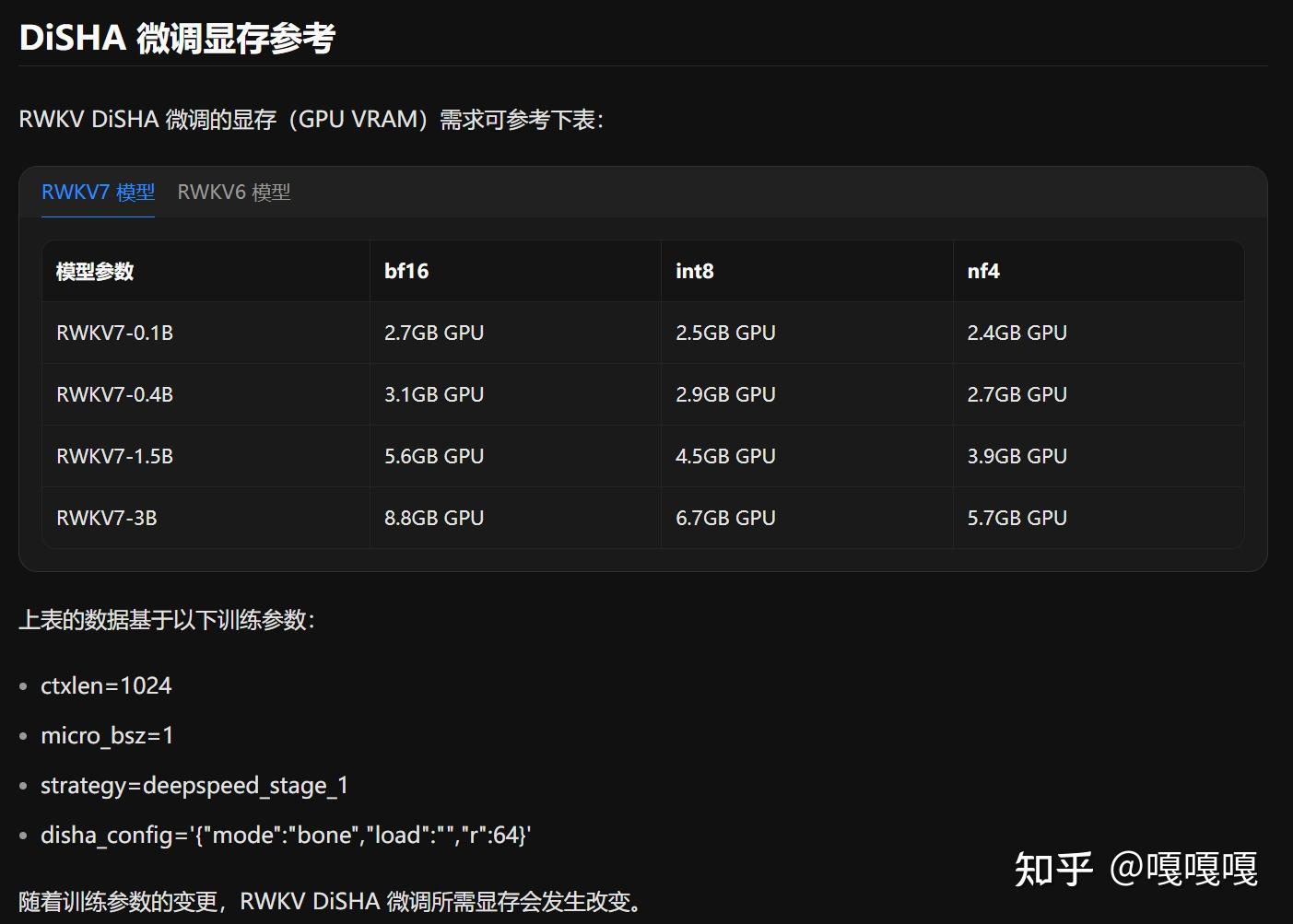Image resolution: width=1293 pixels, height=924 pixels.
Task: Click the bf16 column header
Action: [x=404, y=271]
